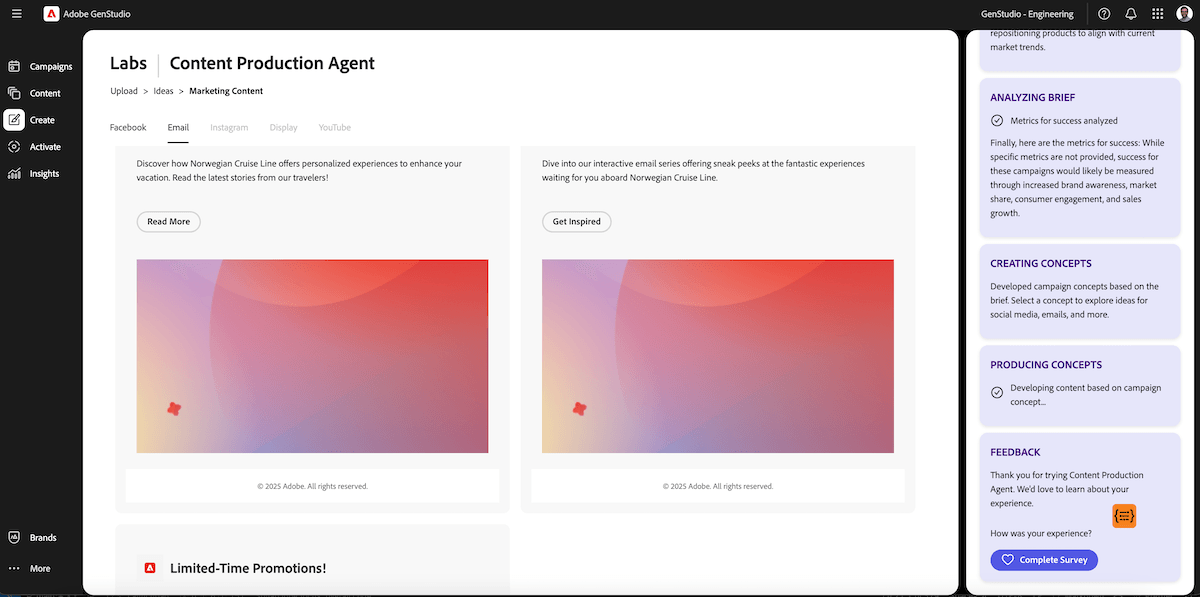Go to Content in the sidebar
This screenshot has width=1200, height=597.
coord(35,93)
